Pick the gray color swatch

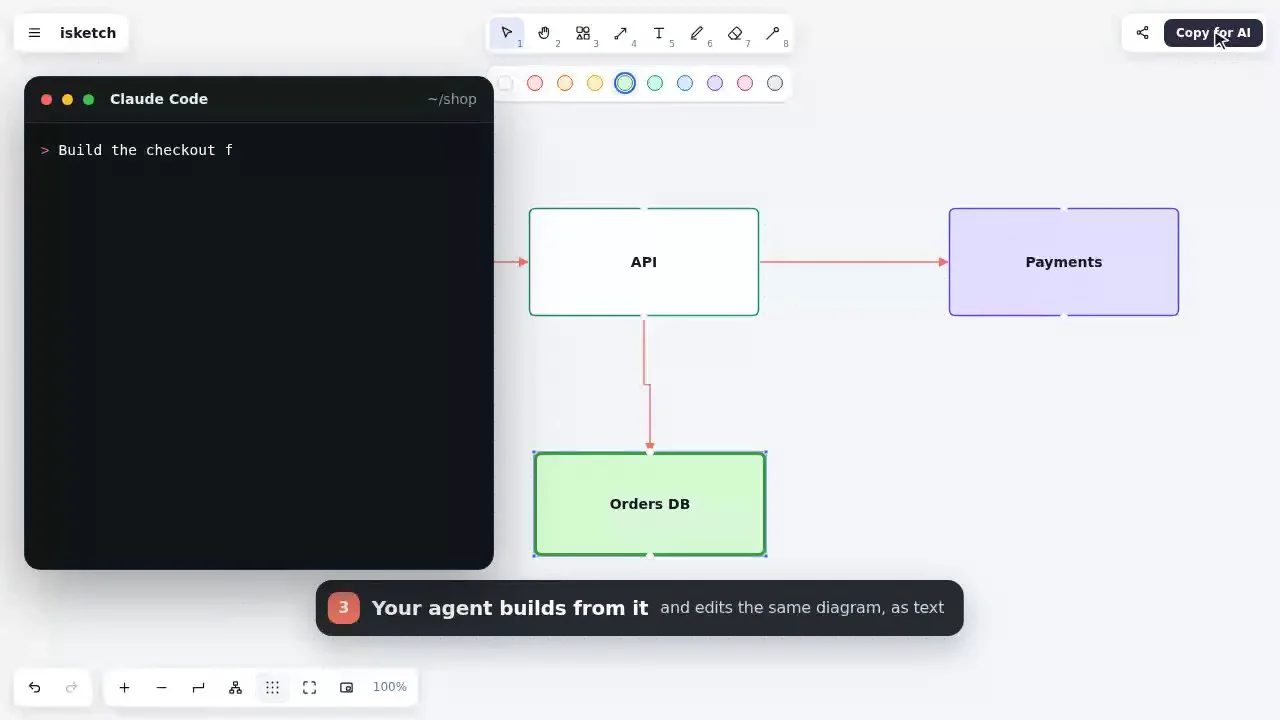(x=775, y=83)
